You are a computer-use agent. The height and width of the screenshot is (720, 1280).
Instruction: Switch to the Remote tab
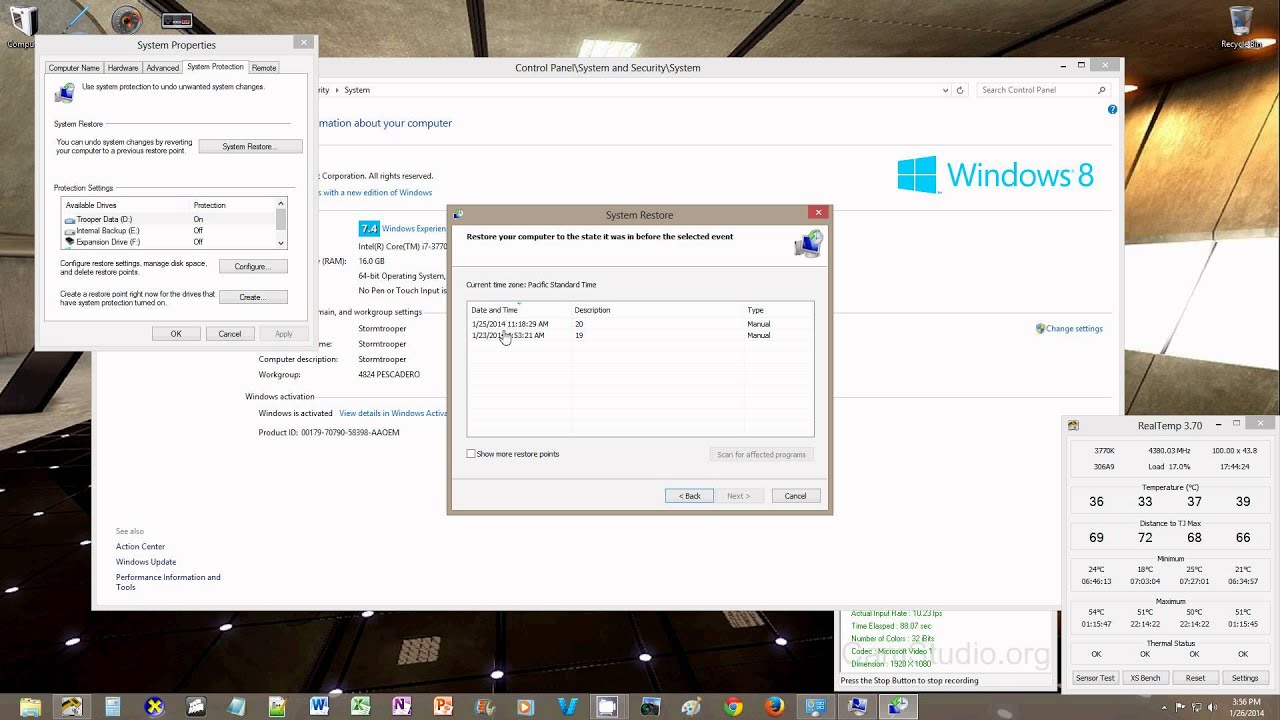pyautogui.click(x=264, y=68)
